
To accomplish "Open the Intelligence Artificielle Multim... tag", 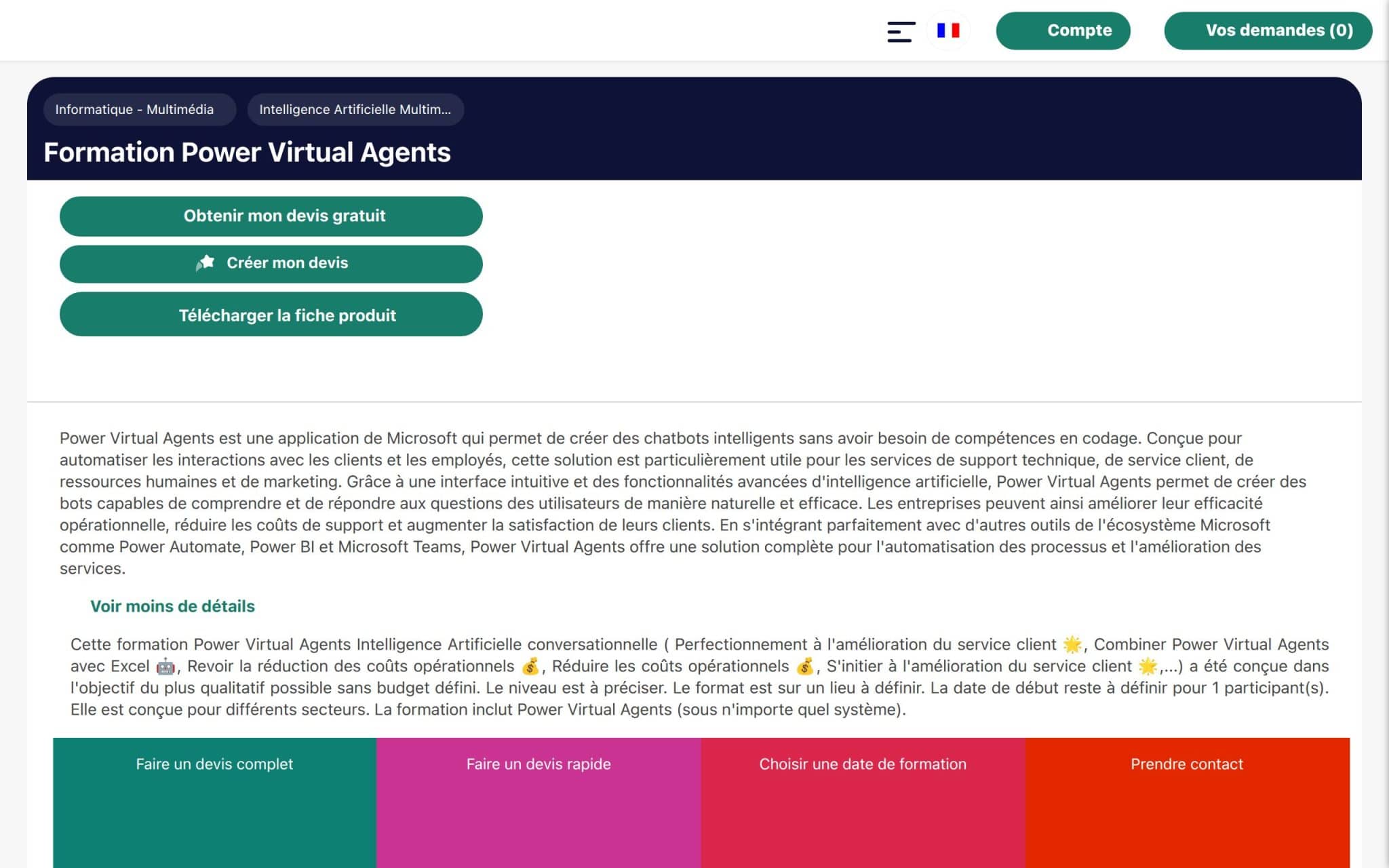I will click(x=355, y=109).
